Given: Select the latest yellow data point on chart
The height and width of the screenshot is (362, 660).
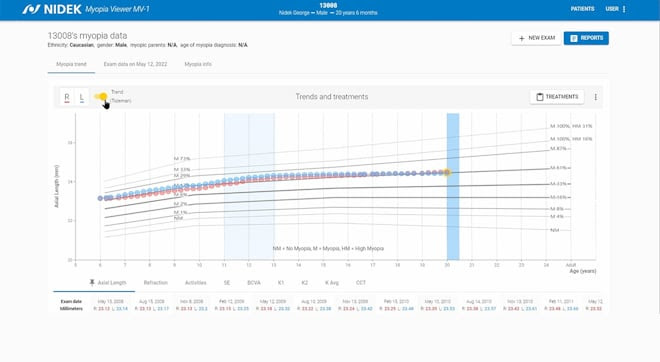Looking at the screenshot, I should click(447, 172).
